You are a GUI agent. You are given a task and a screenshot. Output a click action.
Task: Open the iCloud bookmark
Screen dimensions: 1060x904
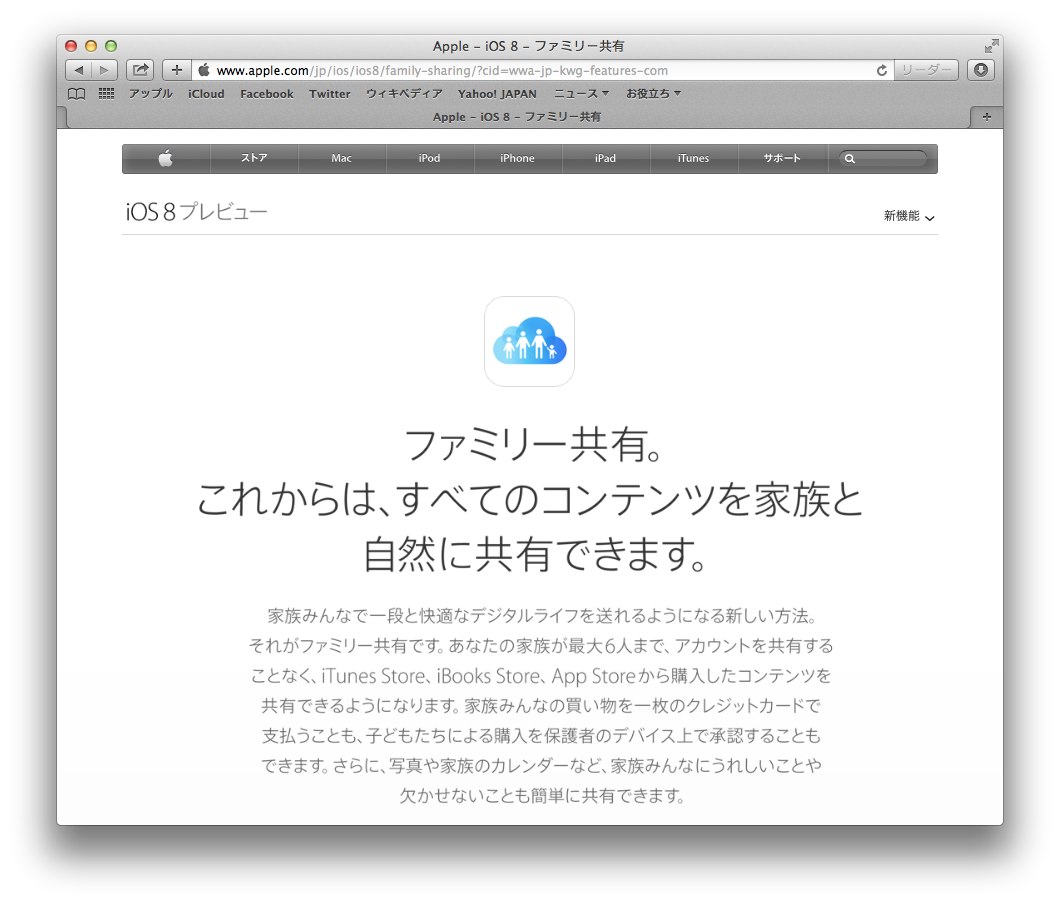206,94
